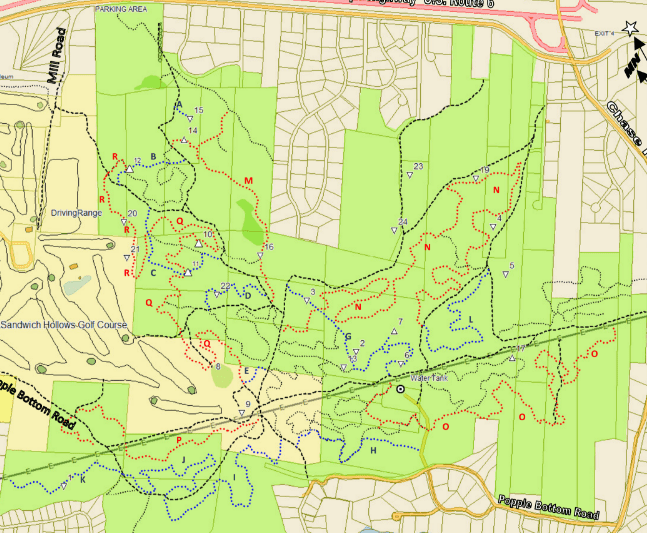Select waypoint triangle number 24
This screenshot has width=647, height=533.
[x=394, y=231]
